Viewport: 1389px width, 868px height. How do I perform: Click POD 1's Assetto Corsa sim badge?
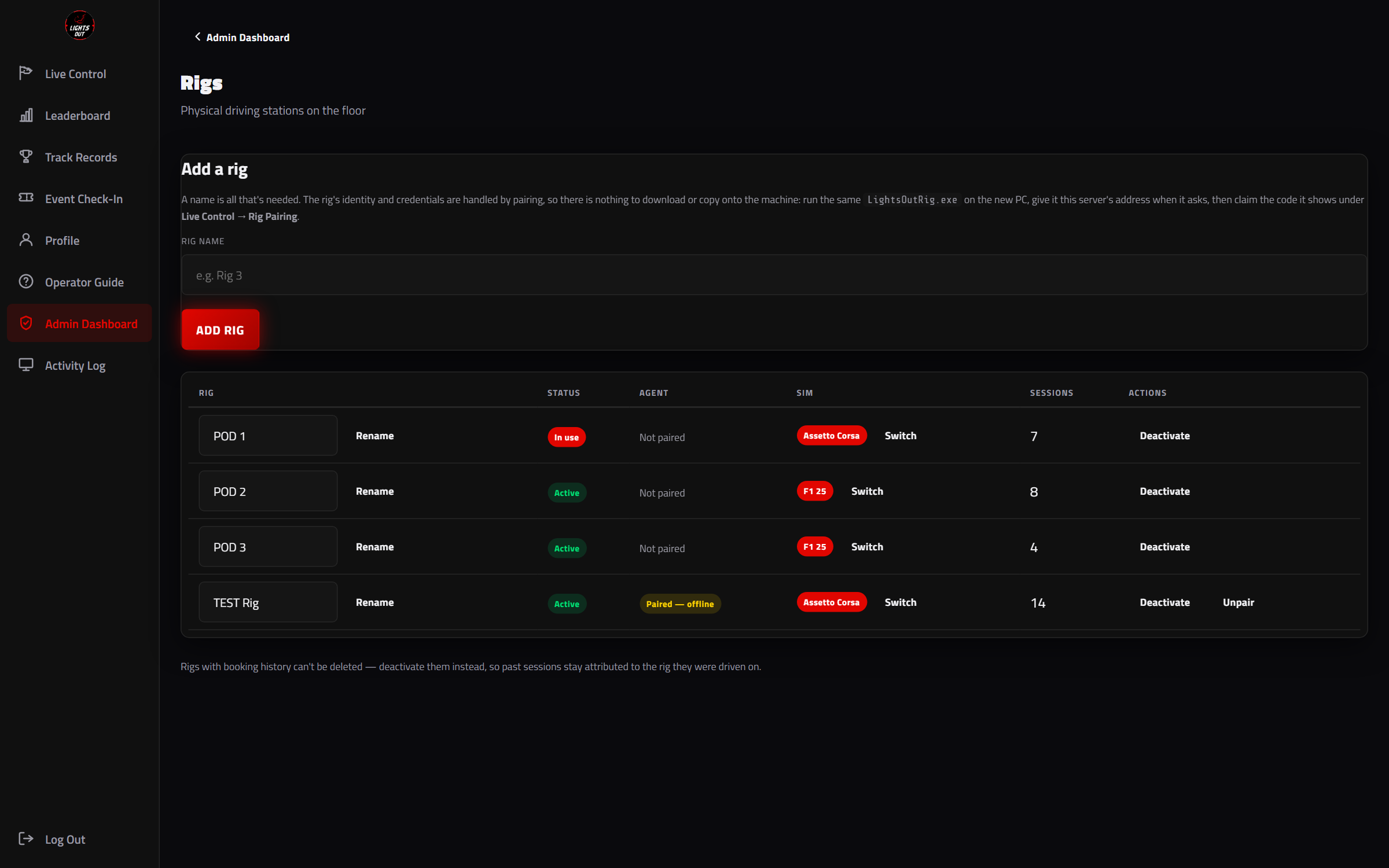point(831,436)
